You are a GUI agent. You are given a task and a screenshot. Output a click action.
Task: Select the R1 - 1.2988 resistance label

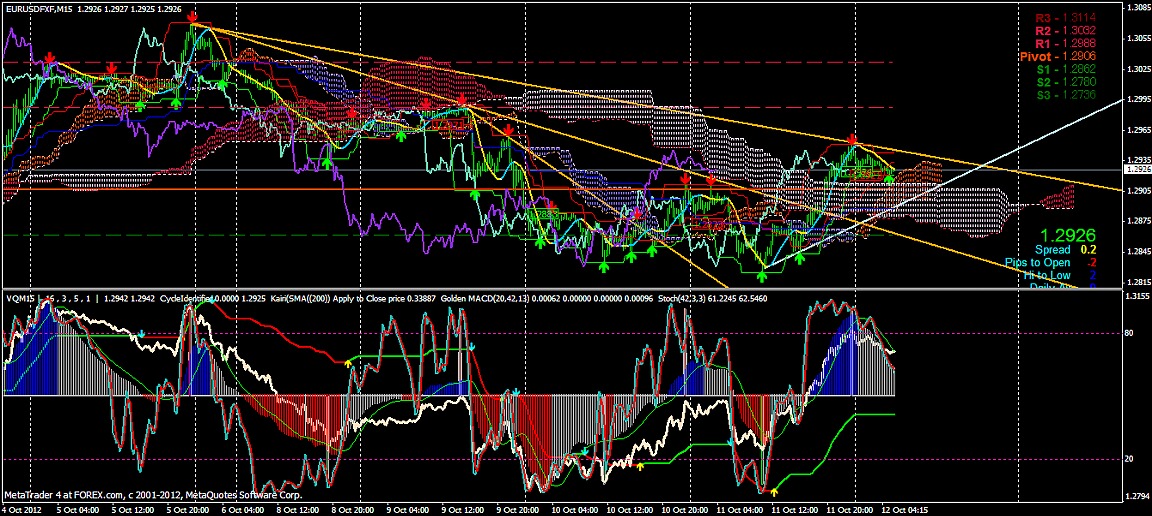(1066, 43)
